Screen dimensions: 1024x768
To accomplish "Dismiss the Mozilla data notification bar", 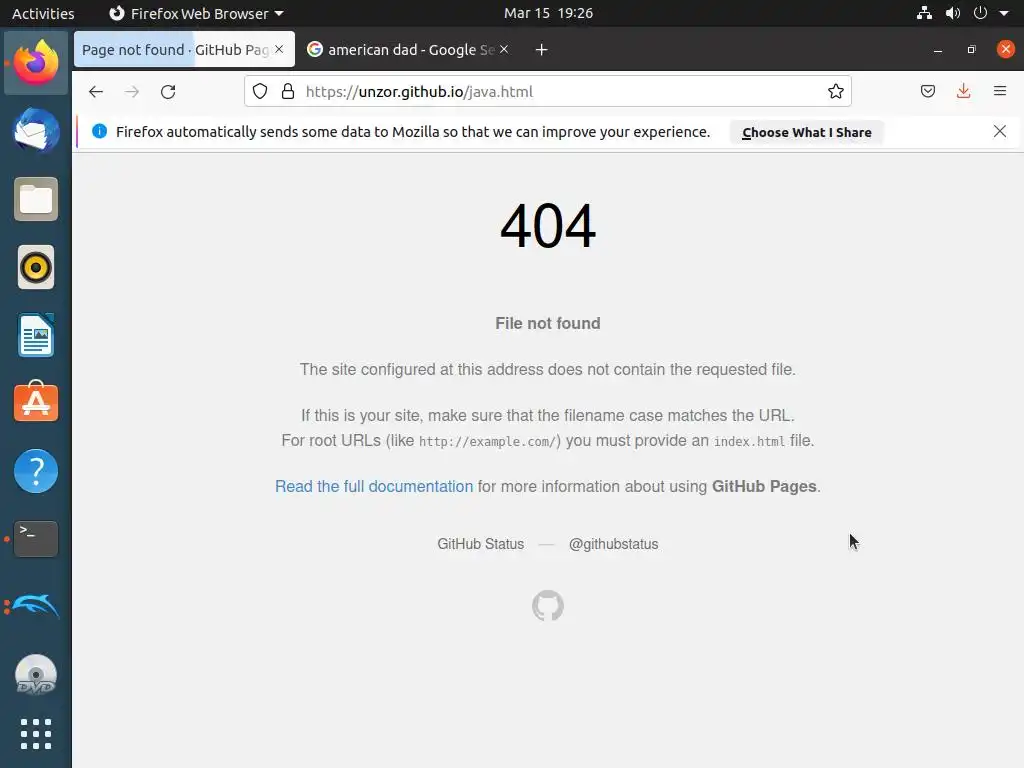I will [x=1000, y=131].
